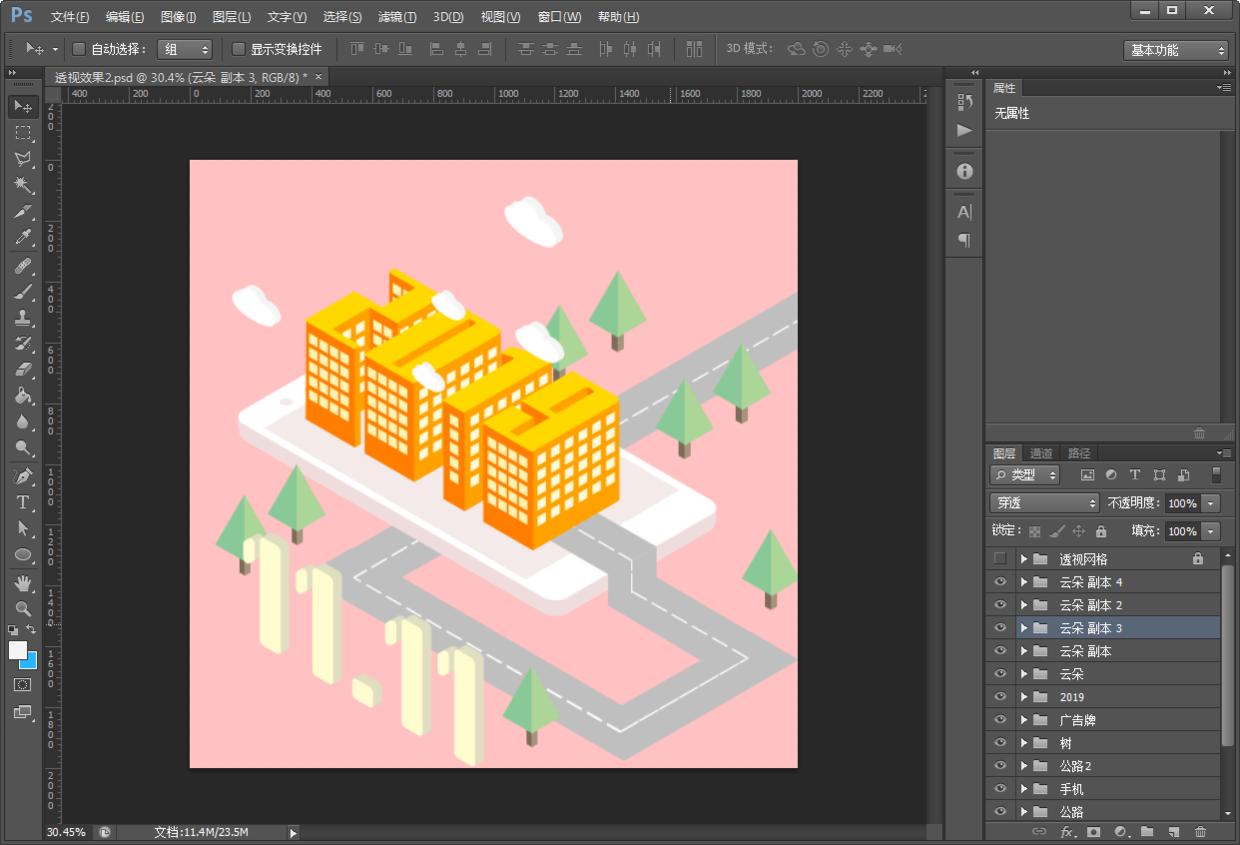Open the 穿透 blend mode dropdown

point(1044,503)
